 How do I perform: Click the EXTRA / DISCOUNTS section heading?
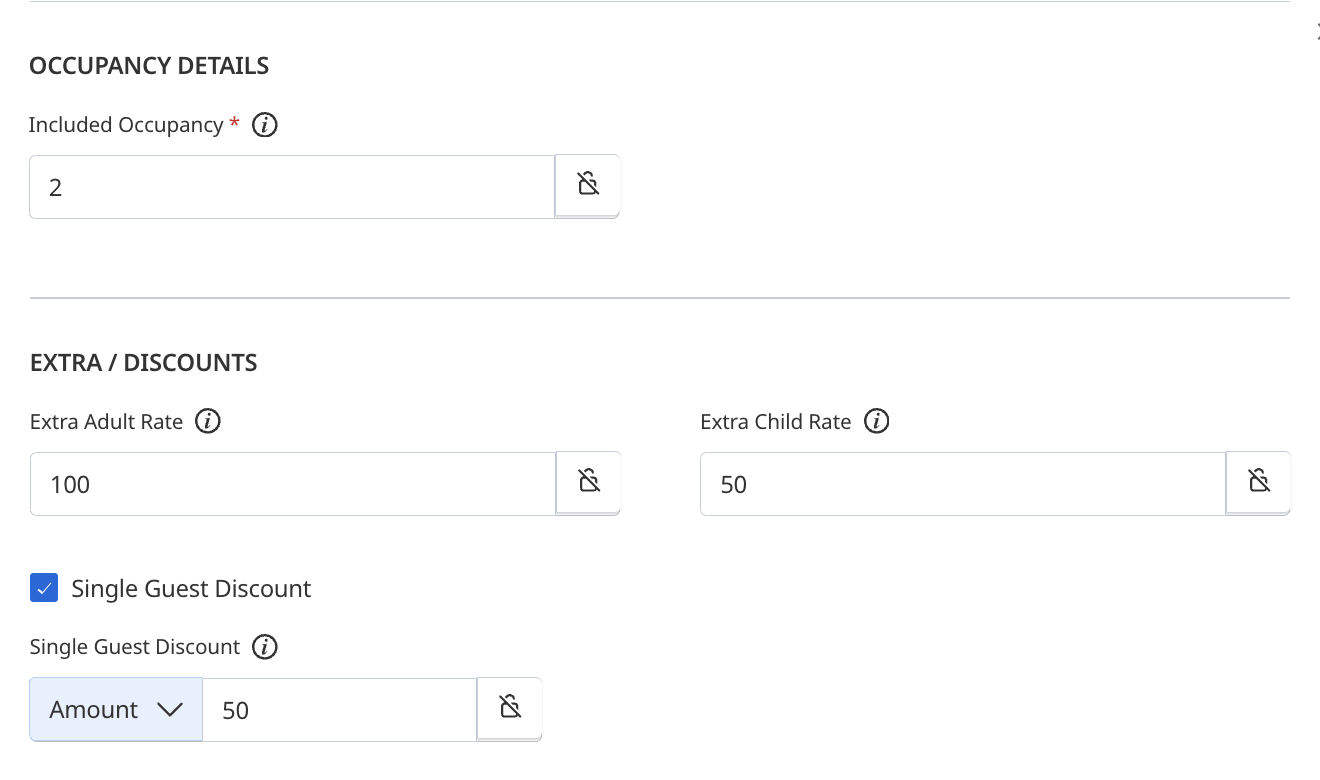point(144,363)
